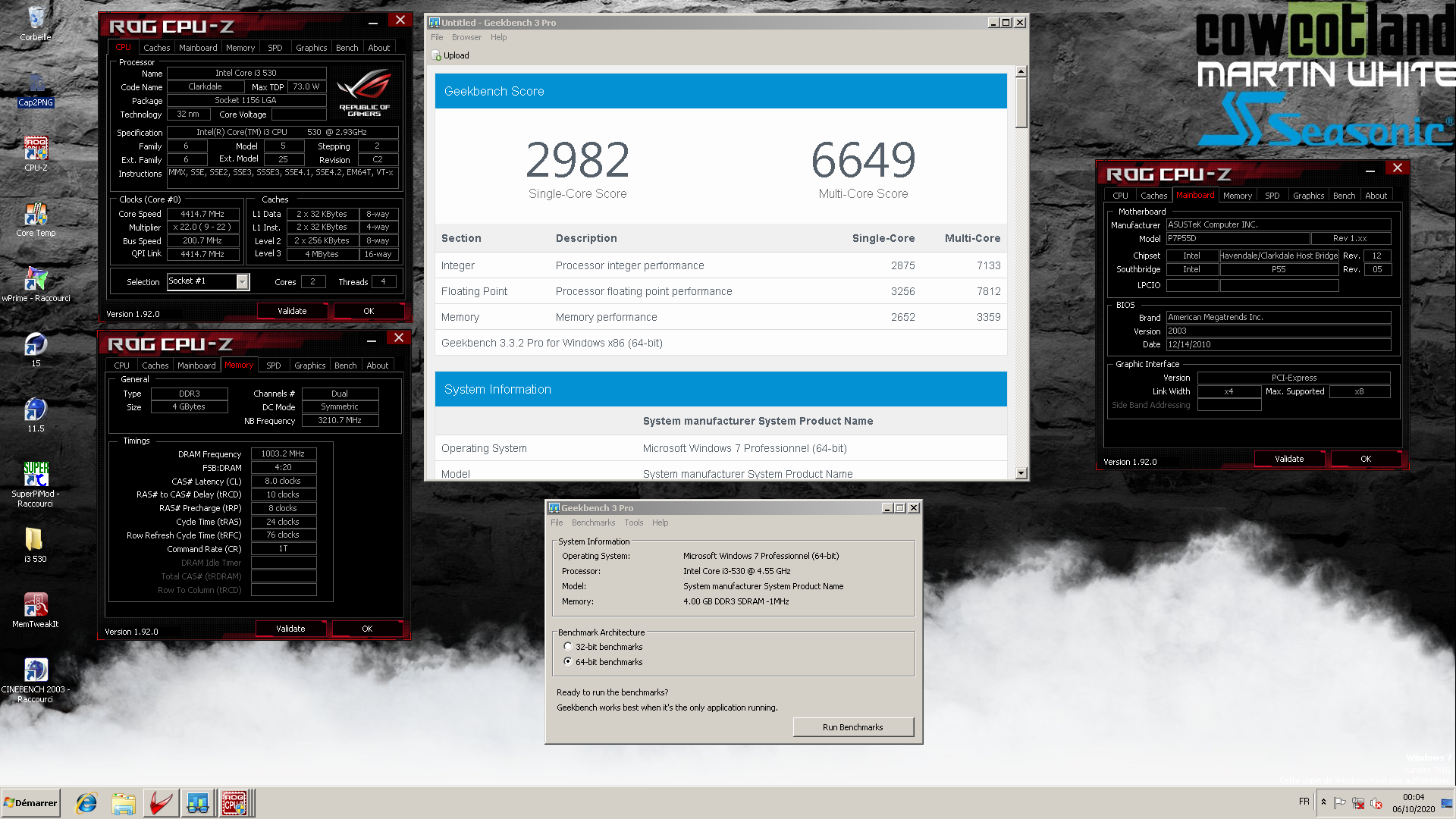Click the muted volume tray icon
Viewport: 1456px width, 819px height.
[x=1376, y=803]
